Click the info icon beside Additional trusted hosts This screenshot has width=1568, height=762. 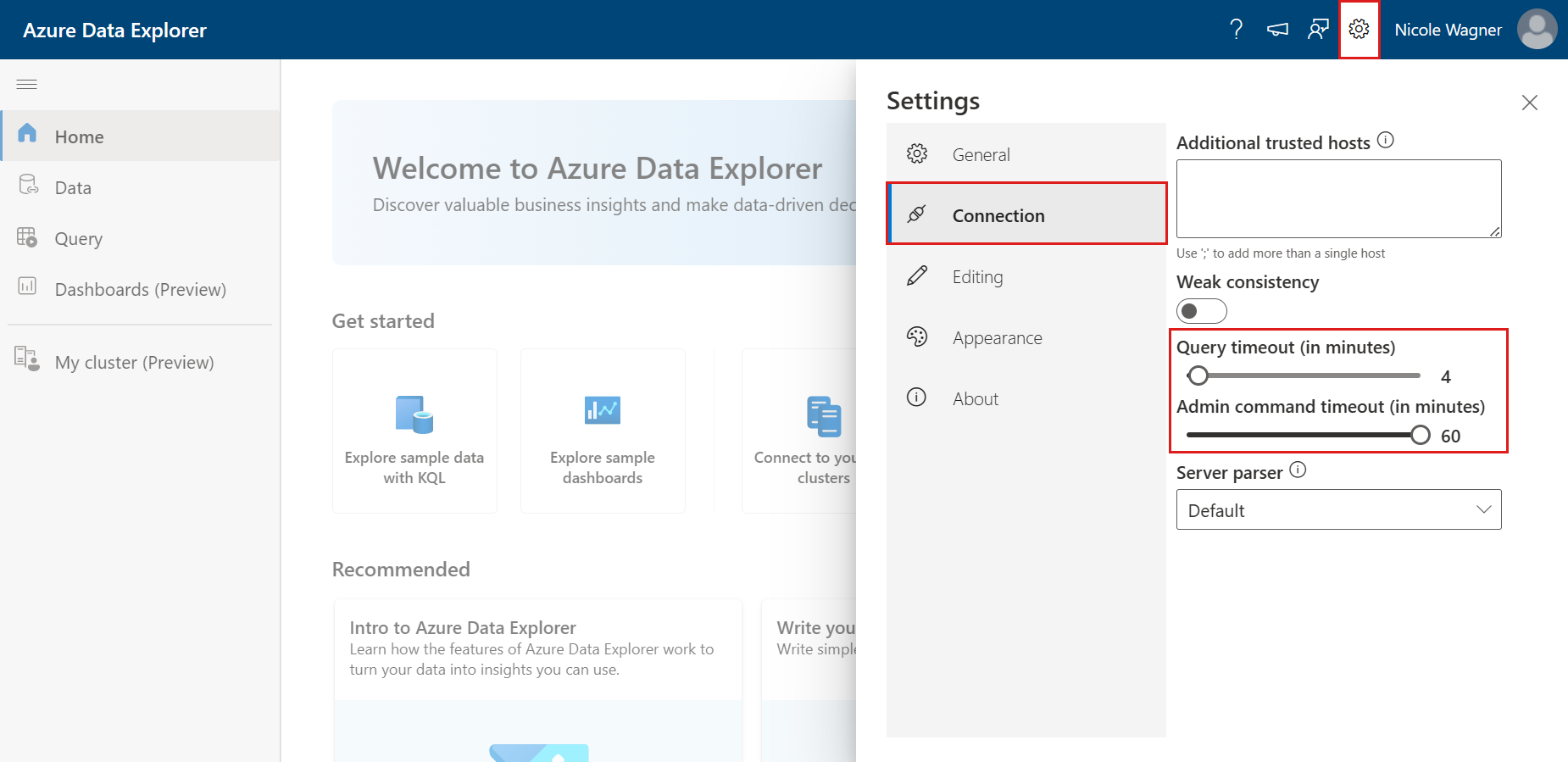(1385, 141)
